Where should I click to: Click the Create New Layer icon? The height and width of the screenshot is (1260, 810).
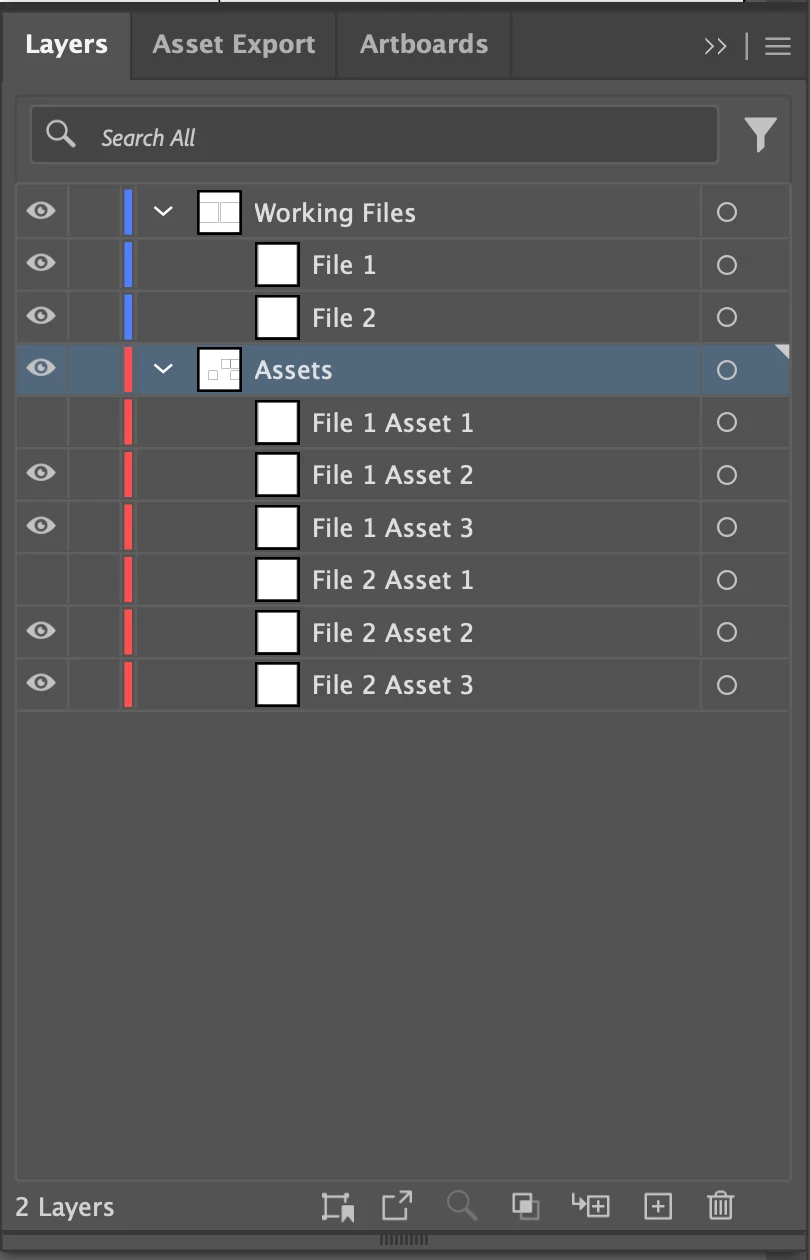[x=658, y=1206]
